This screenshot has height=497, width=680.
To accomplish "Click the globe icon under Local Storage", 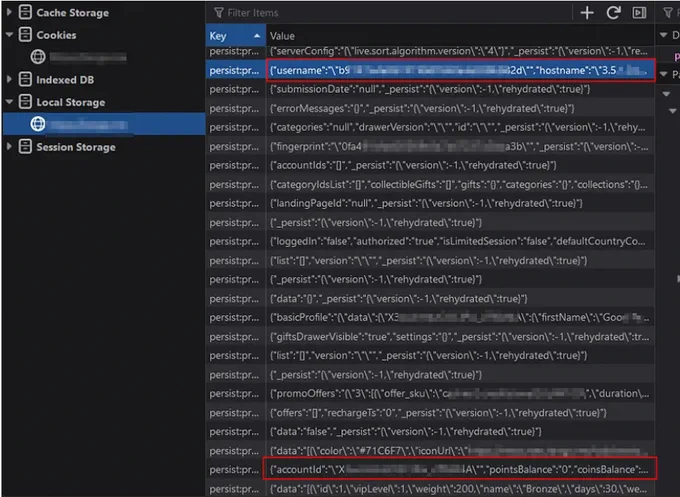I will 38,124.
